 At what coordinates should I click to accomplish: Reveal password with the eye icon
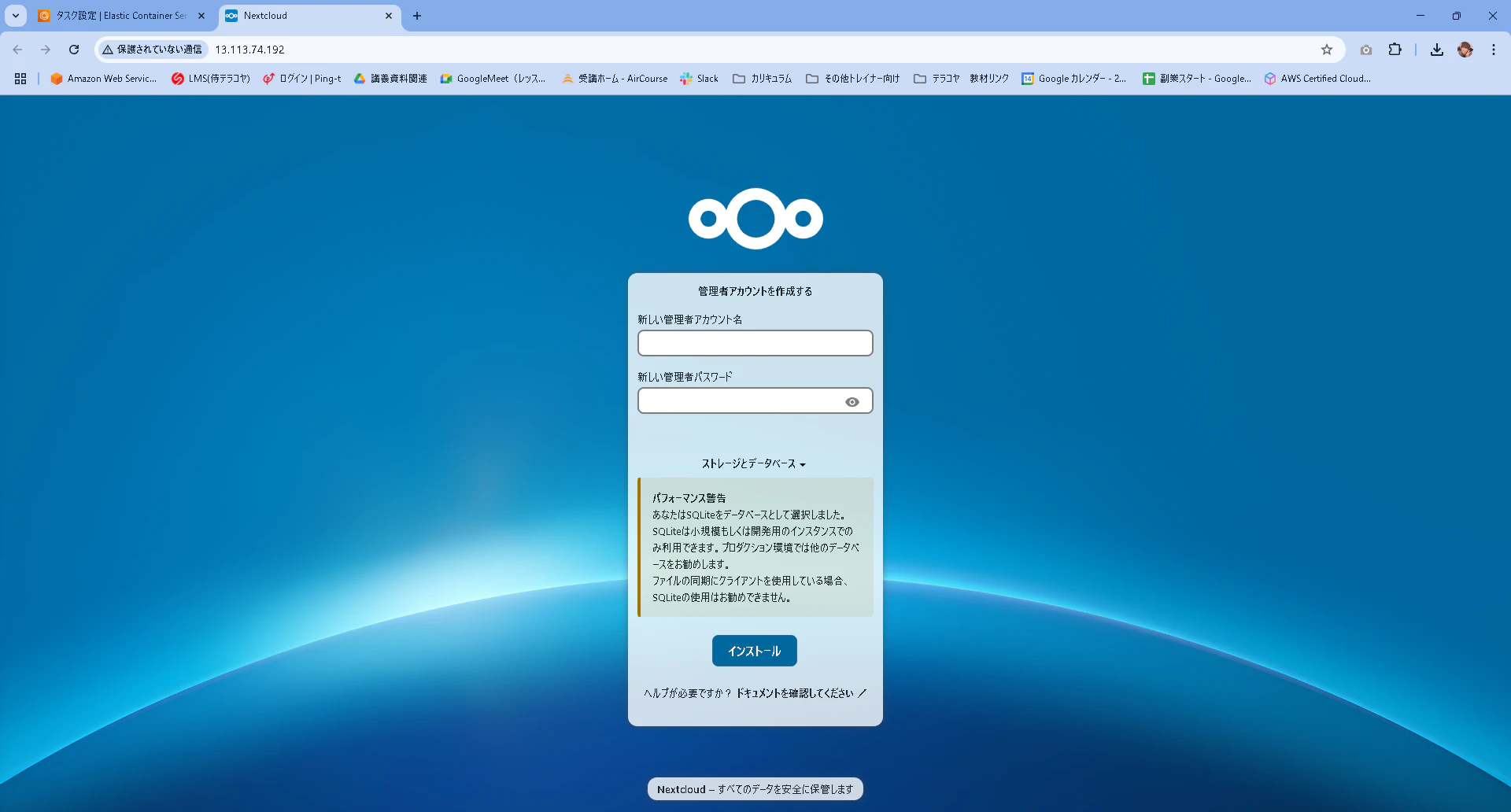point(852,402)
